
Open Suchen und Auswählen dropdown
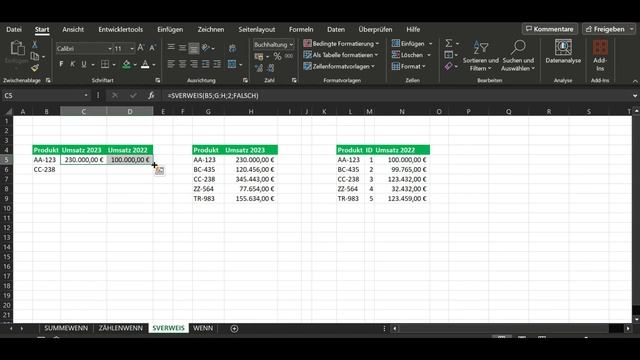point(518,56)
